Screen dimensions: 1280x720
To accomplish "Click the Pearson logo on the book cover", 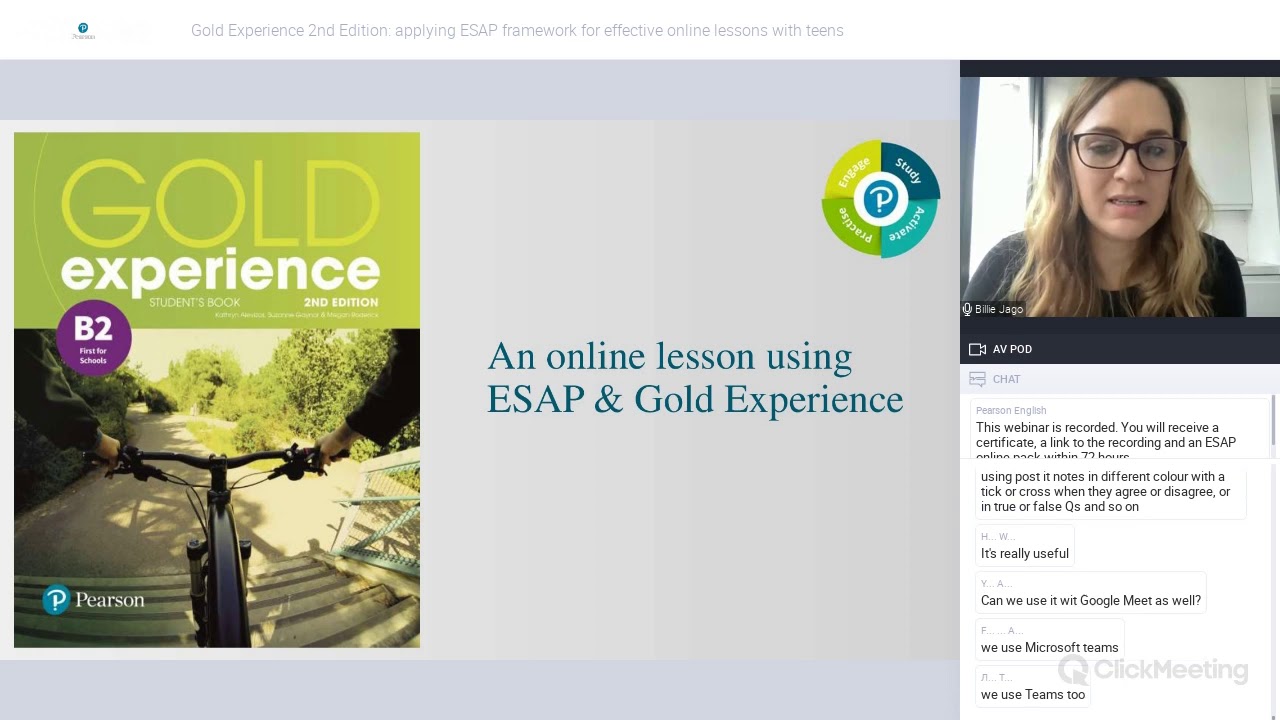I will (x=94, y=600).
